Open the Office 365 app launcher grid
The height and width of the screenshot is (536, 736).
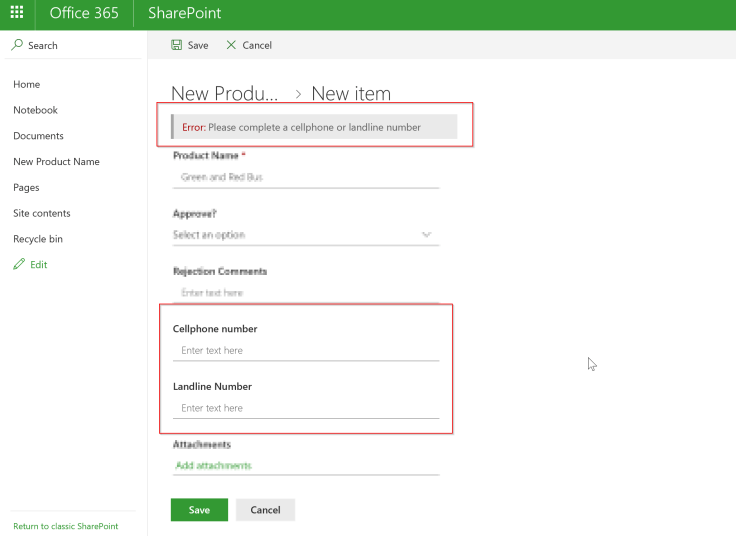(x=17, y=14)
